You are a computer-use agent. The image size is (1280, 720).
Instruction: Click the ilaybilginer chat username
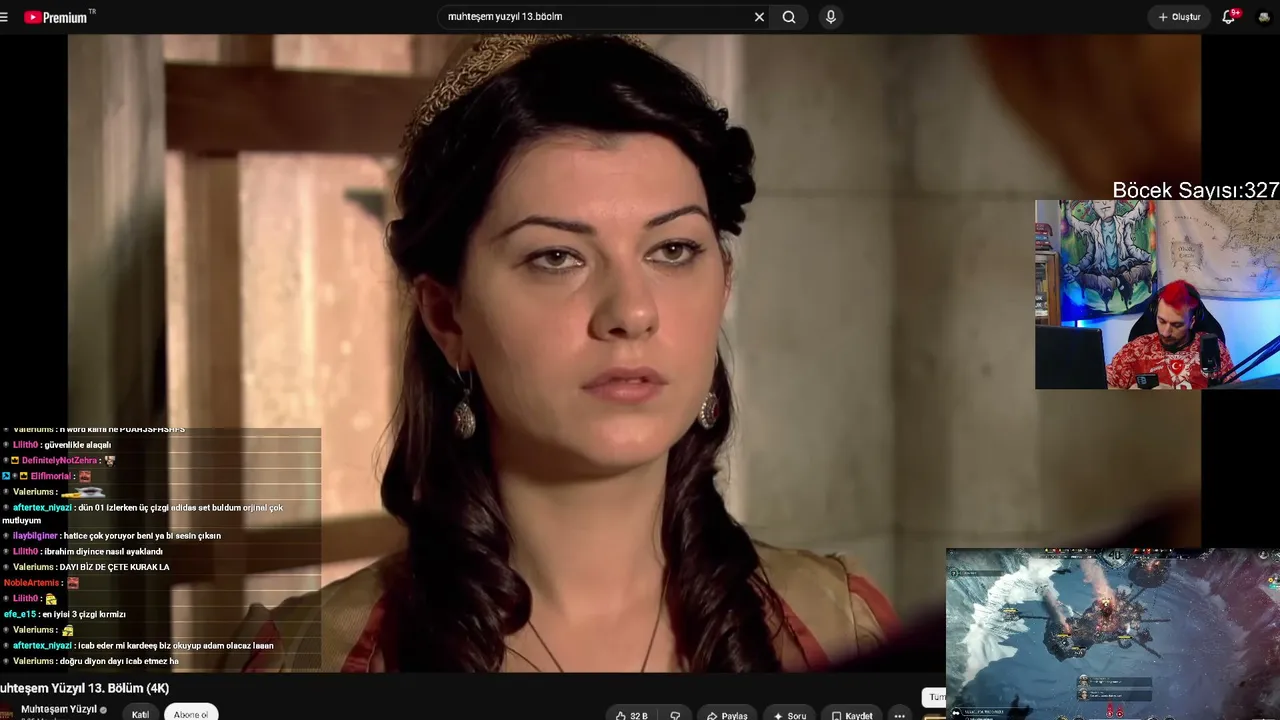(35, 536)
